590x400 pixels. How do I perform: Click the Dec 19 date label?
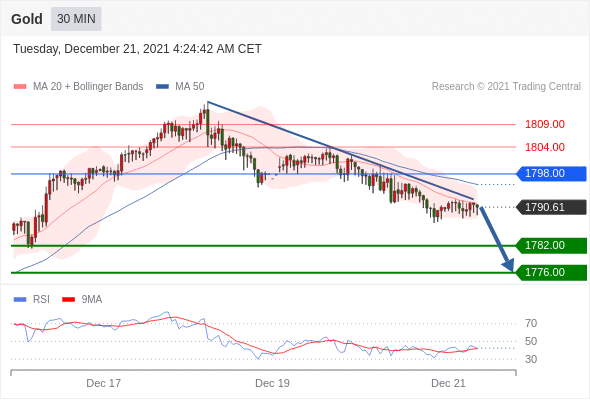click(272, 383)
